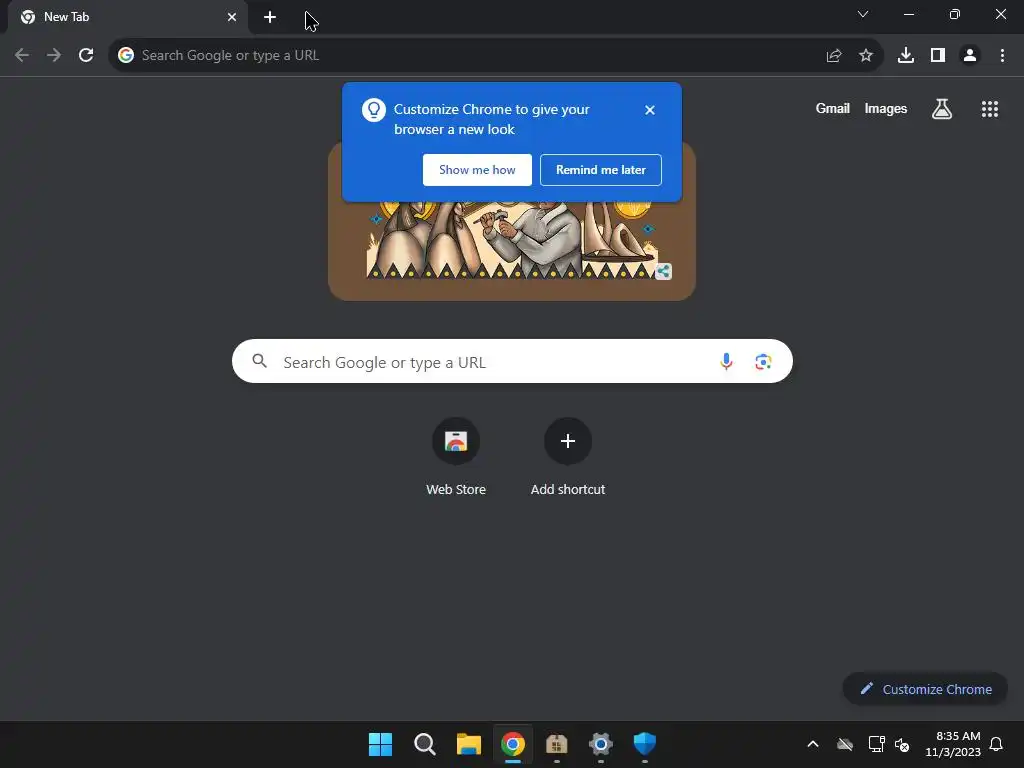The width and height of the screenshot is (1024, 768).
Task: Open Settings gear in the taskbar
Action: 601,744
